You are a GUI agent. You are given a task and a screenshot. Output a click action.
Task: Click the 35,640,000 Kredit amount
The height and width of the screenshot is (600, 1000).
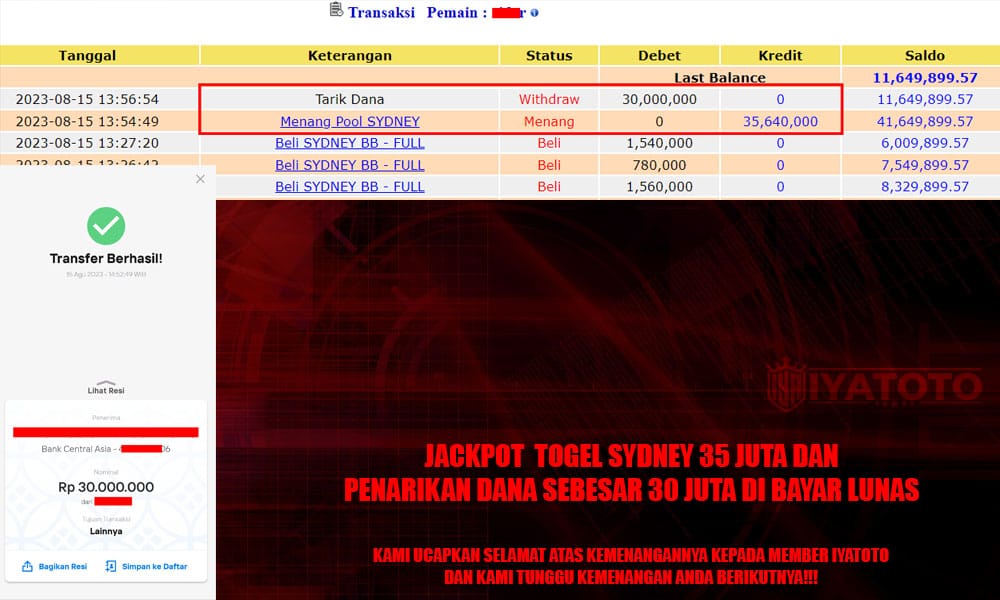[780, 122]
